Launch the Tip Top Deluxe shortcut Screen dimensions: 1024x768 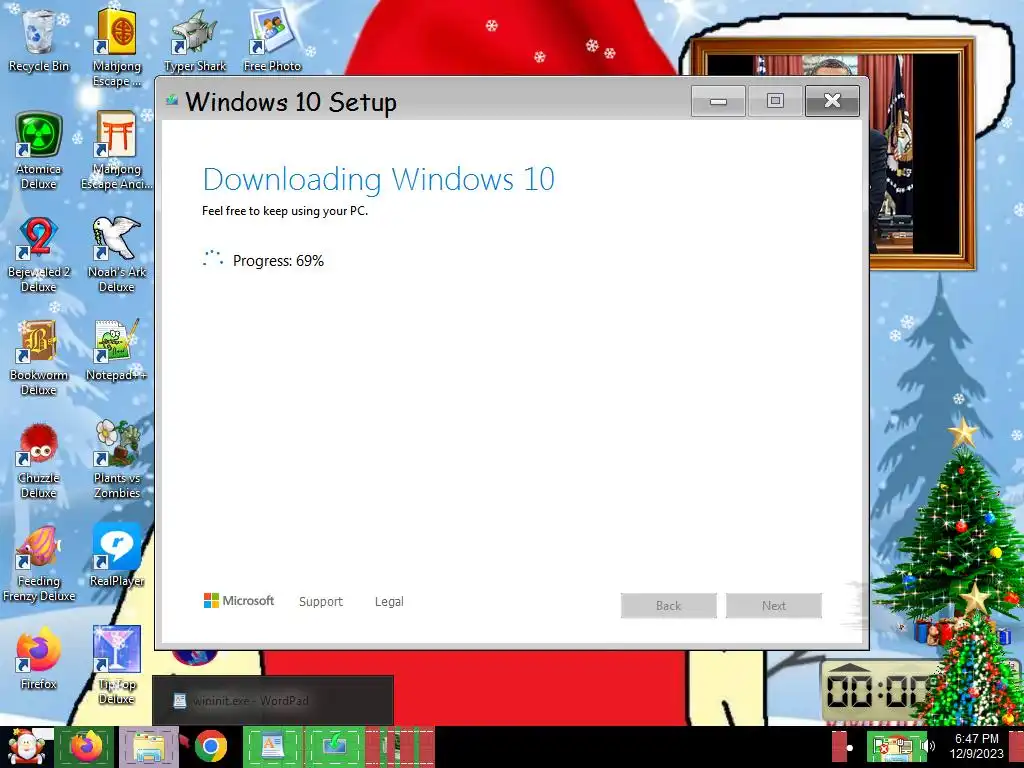pos(116,665)
